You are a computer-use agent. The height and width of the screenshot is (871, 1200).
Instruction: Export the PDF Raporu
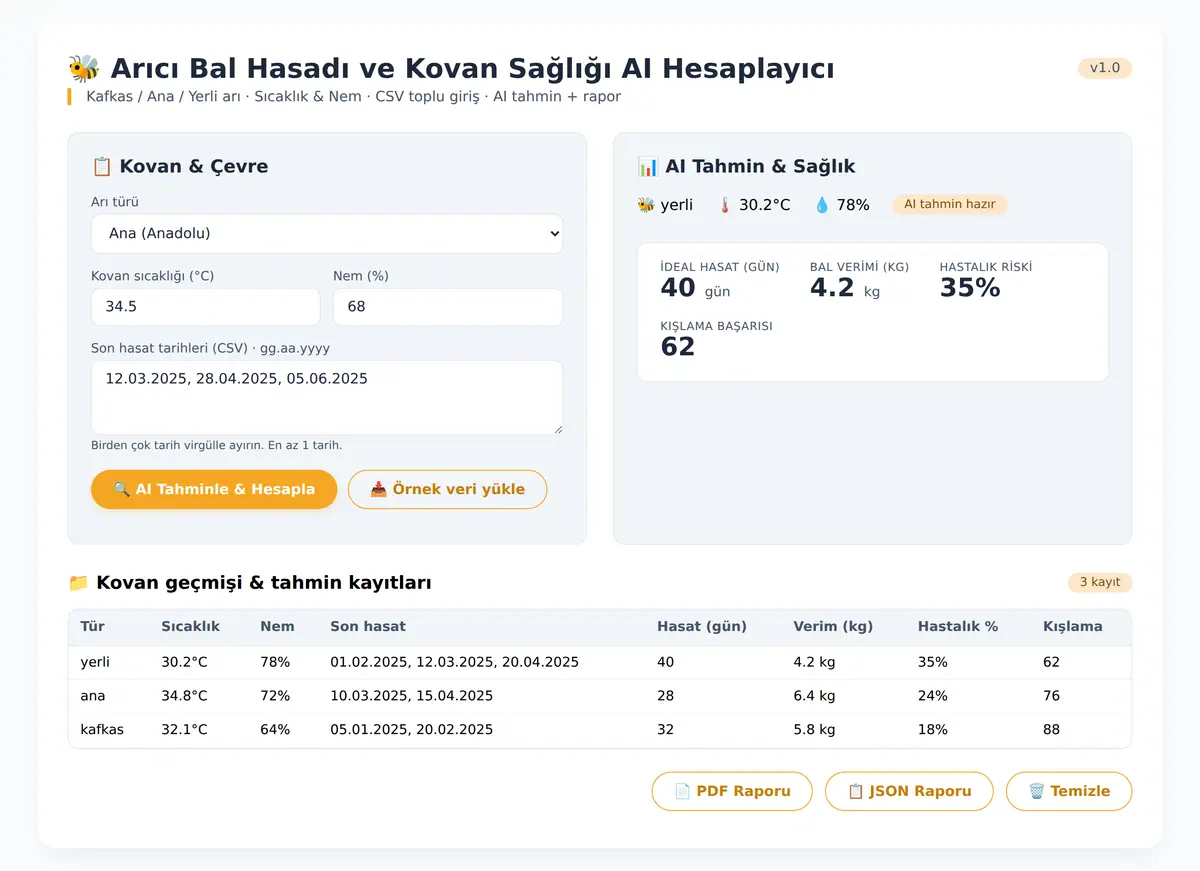point(732,791)
